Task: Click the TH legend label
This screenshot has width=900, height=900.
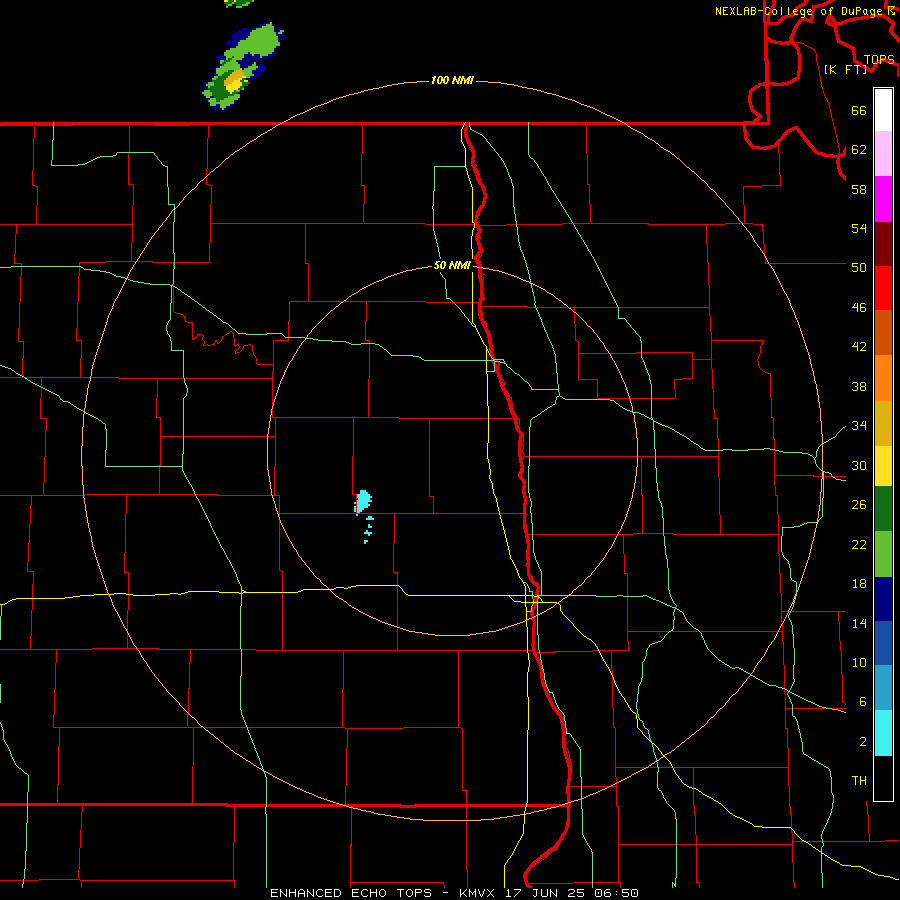Action: coord(859,781)
